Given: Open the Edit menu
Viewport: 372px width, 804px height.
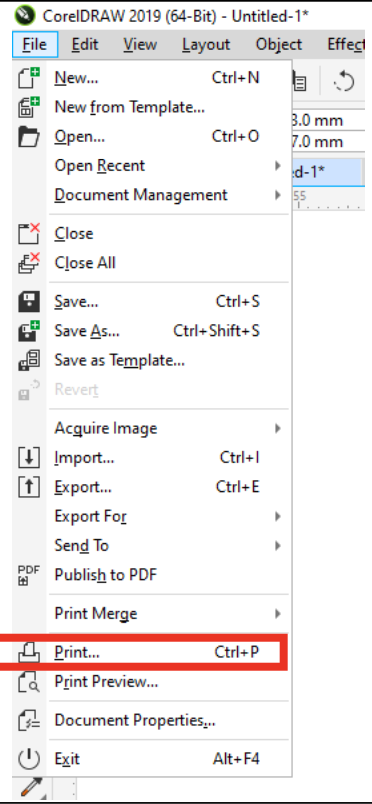Looking at the screenshot, I should pyautogui.click(x=85, y=45).
